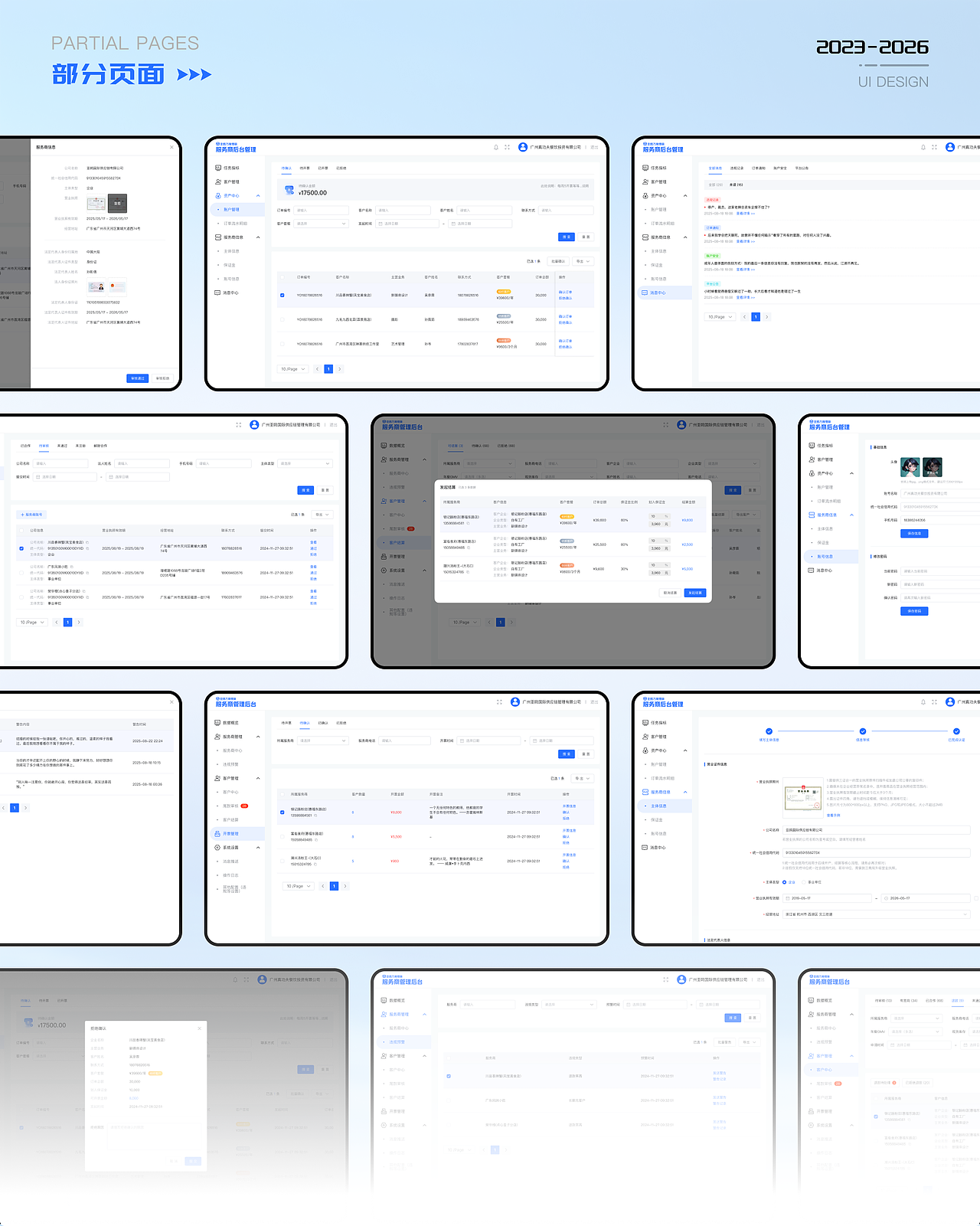This screenshot has height=1226, width=980.
Task: Open the 10/Page selector on the 账户管理 page
Action: click(293, 369)
